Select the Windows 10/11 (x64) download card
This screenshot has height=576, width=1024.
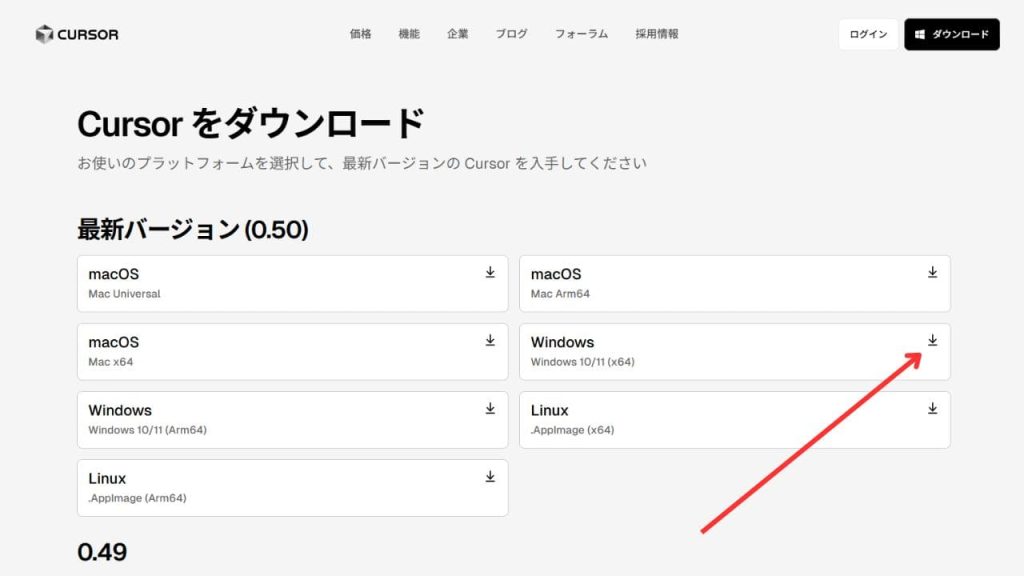click(x=735, y=351)
